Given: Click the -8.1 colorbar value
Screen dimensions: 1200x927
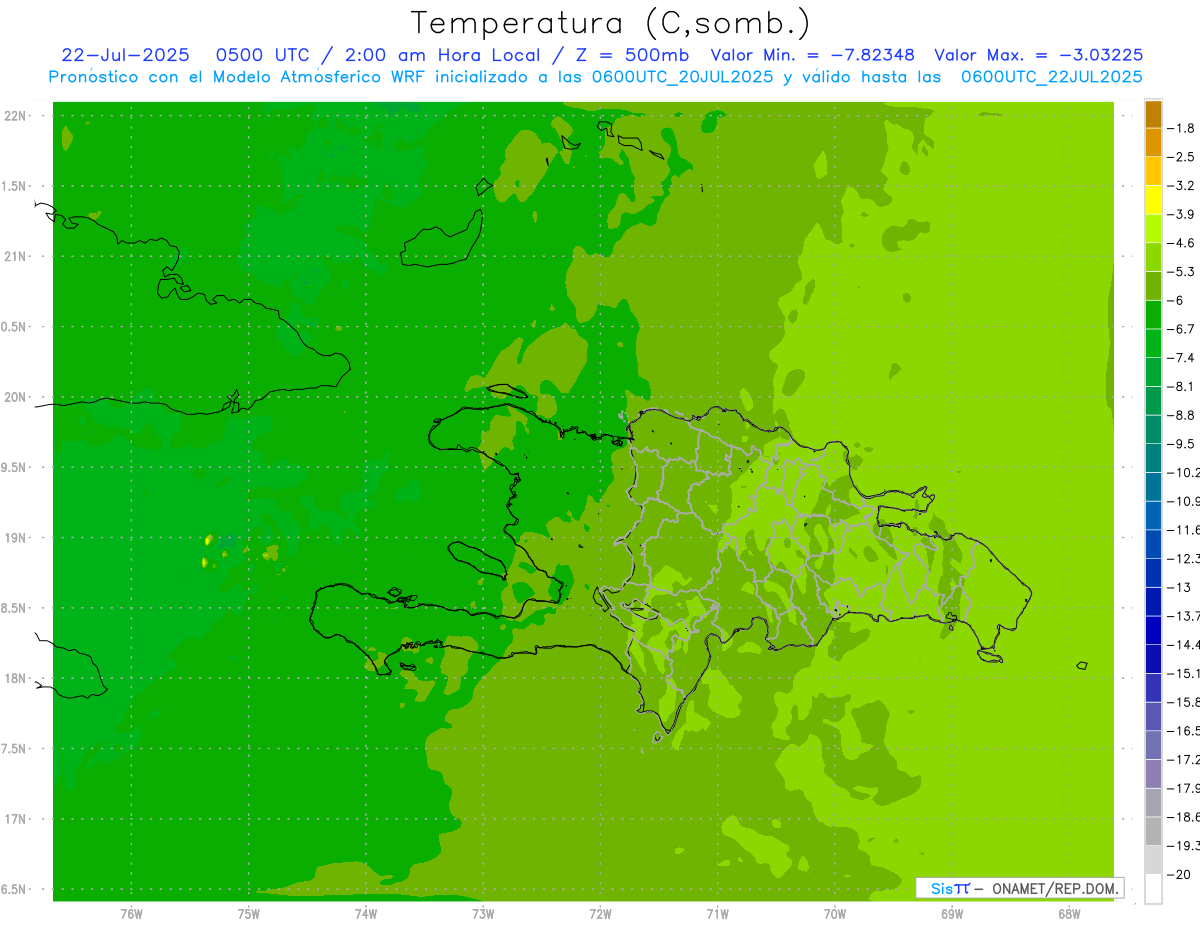Looking at the screenshot, I should (x=1182, y=386).
